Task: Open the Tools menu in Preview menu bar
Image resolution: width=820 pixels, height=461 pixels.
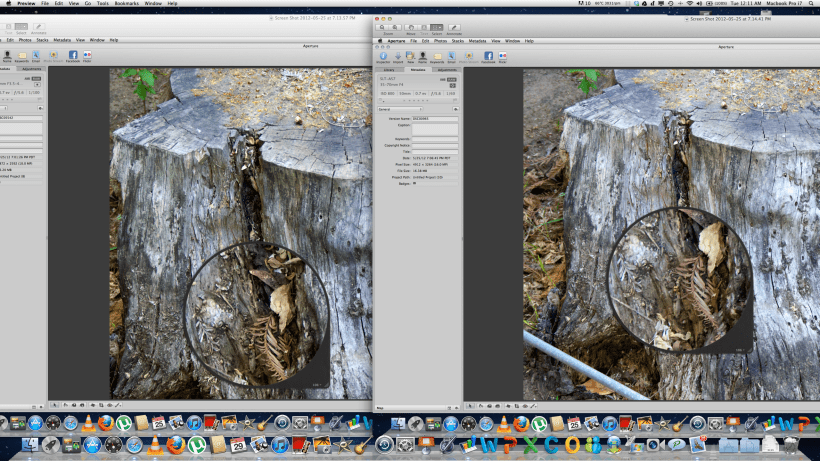Action: [103, 3]
